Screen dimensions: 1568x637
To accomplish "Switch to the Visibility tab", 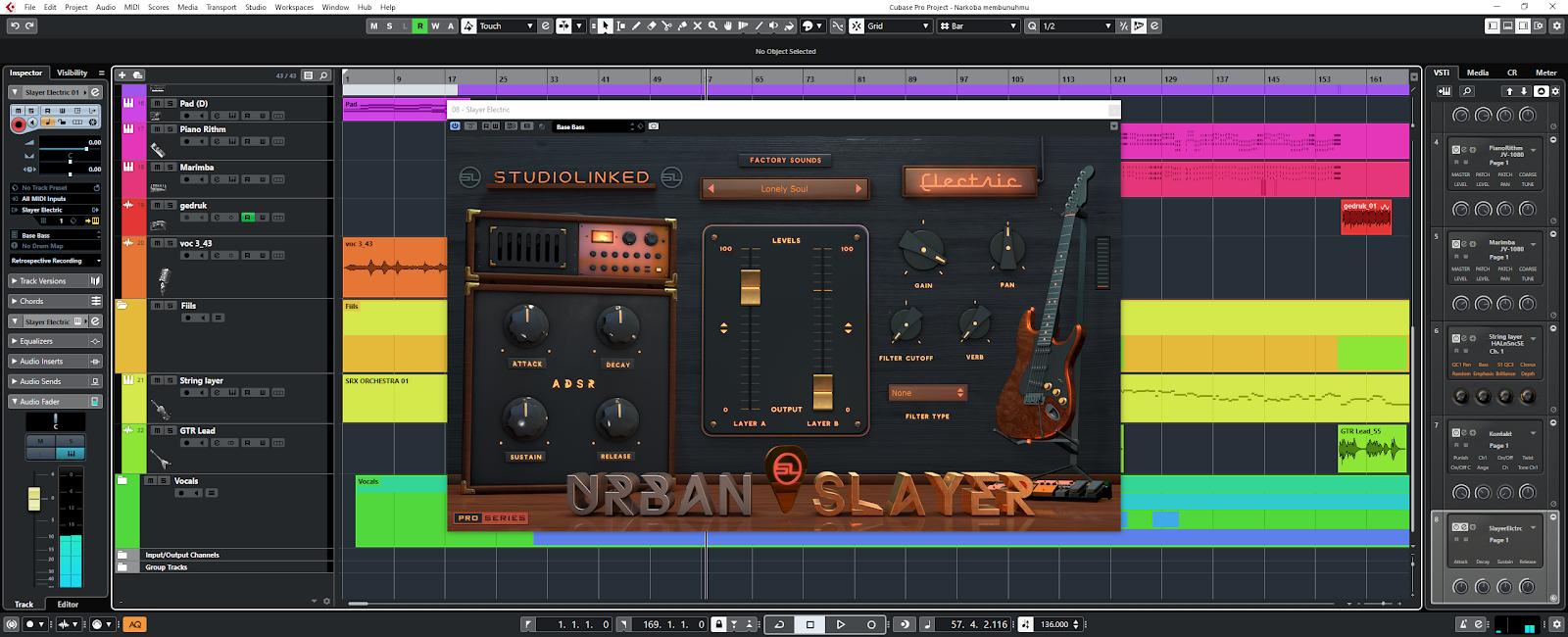I will point(72,73).
